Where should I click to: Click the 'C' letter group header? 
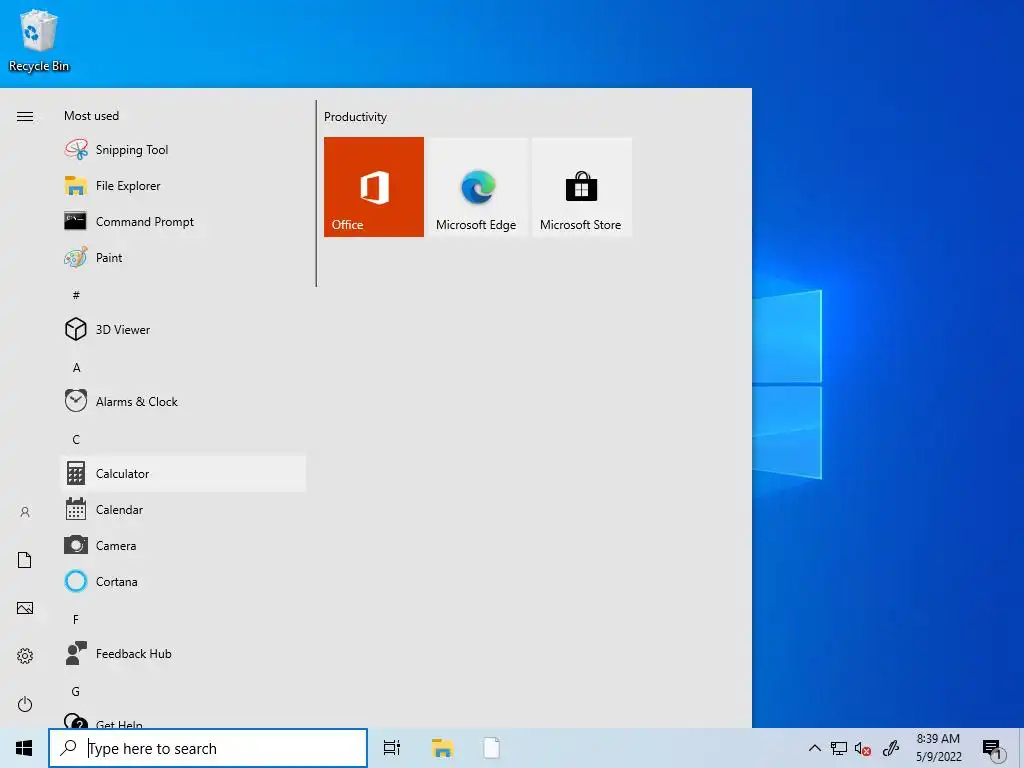click(x=76, y=440)
